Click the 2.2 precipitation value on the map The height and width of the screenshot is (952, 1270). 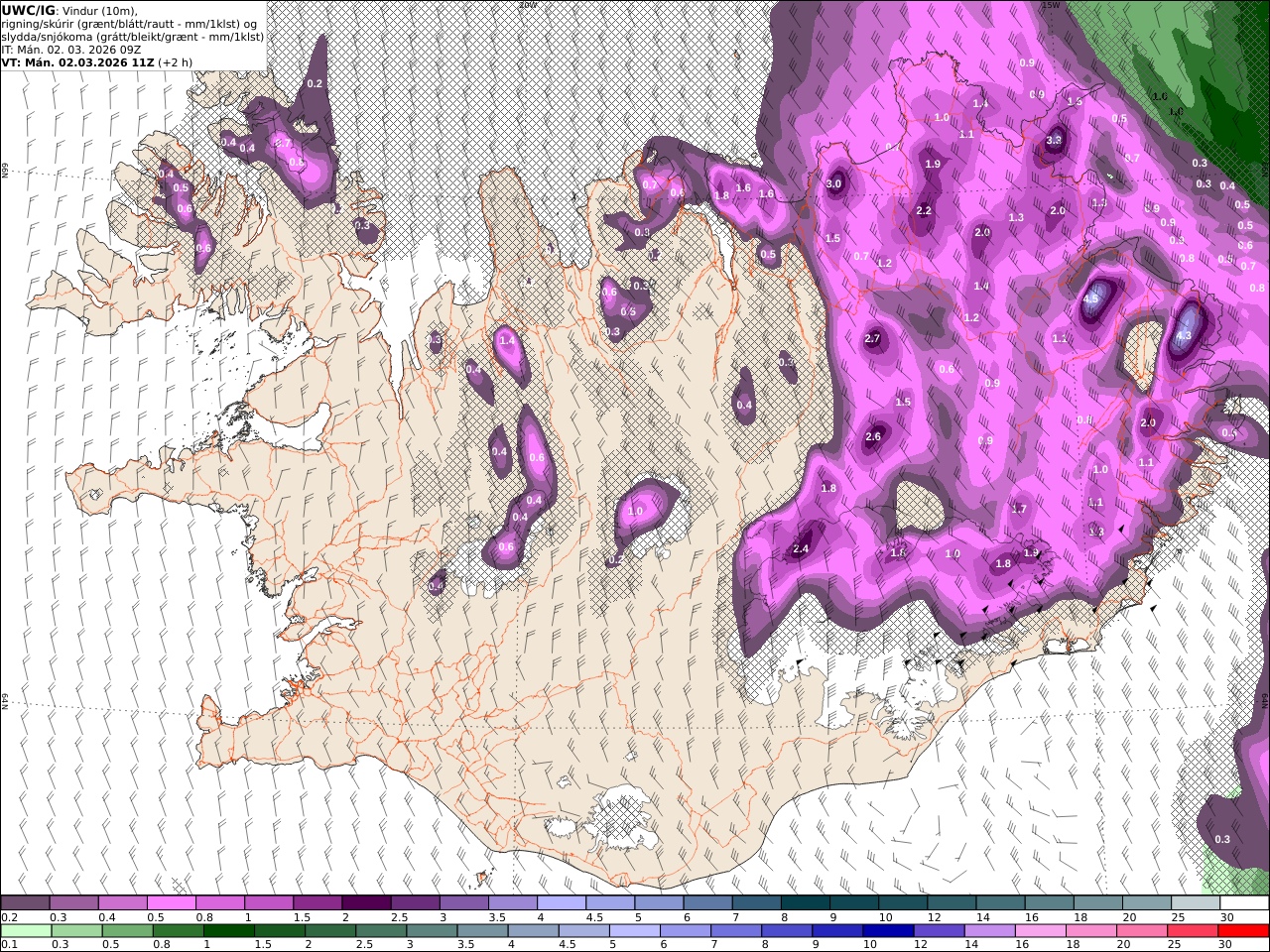924,210
